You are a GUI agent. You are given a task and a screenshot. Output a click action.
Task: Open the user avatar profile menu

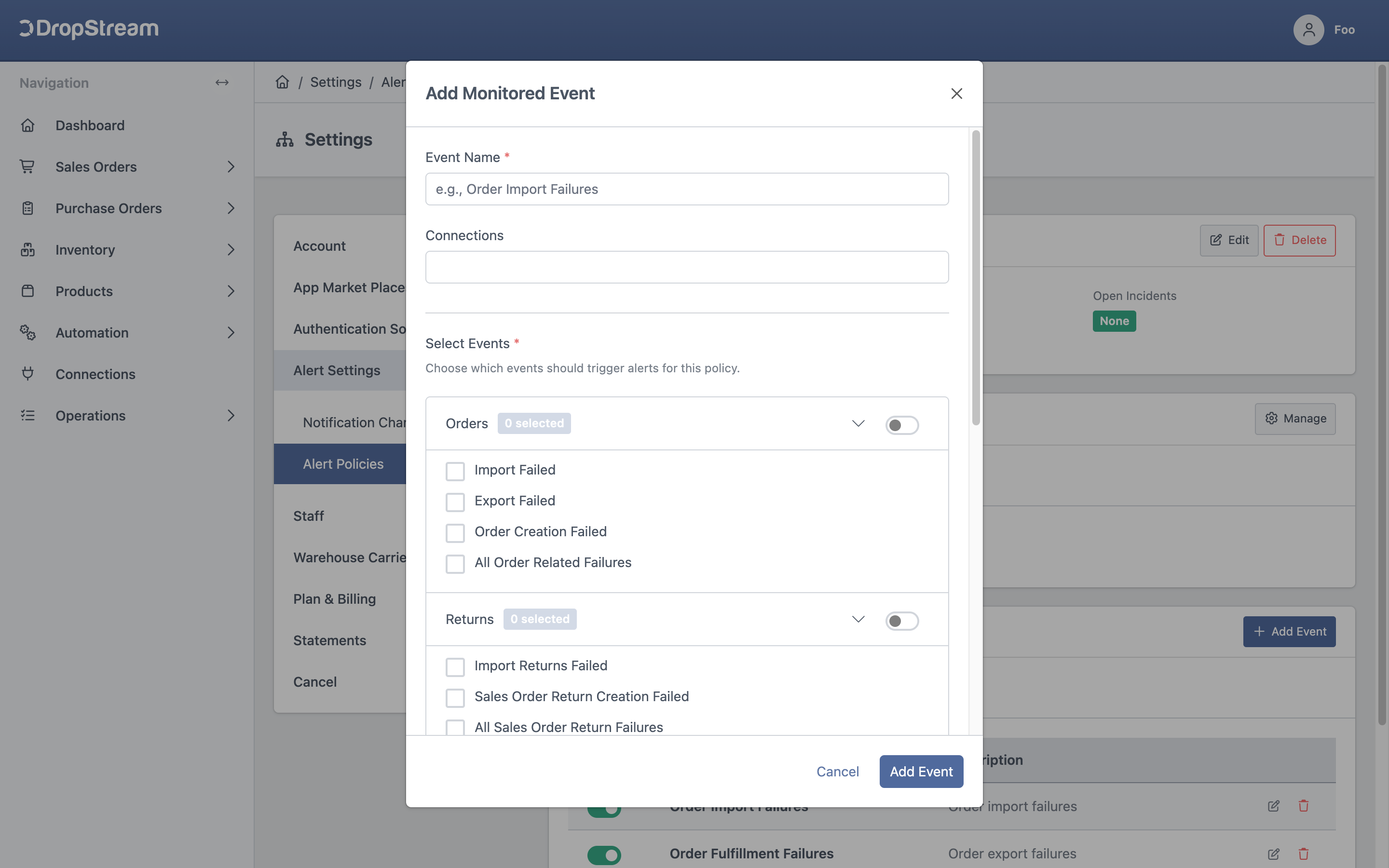tap(1308, 30)
